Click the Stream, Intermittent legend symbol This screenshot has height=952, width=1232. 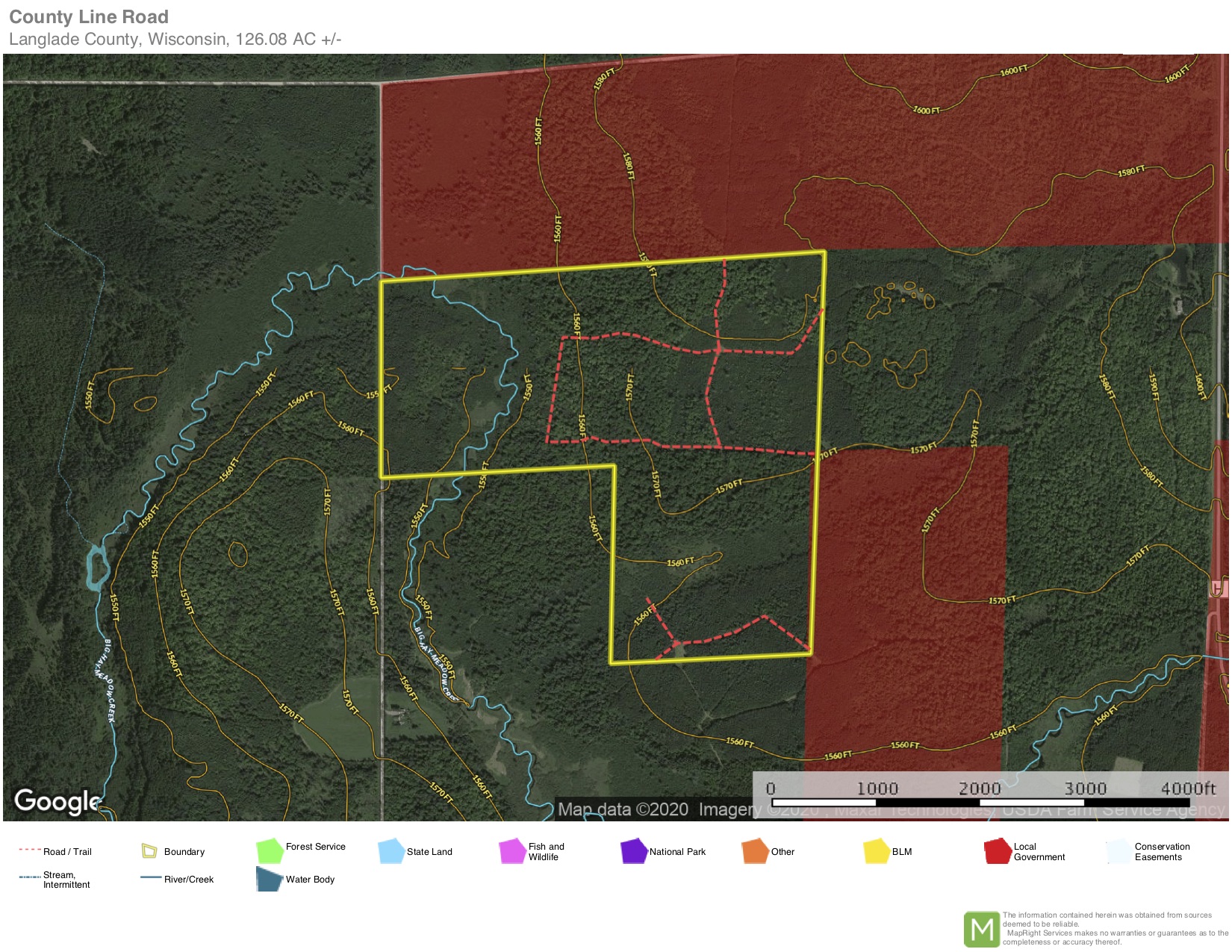click(x=29, y=877)
